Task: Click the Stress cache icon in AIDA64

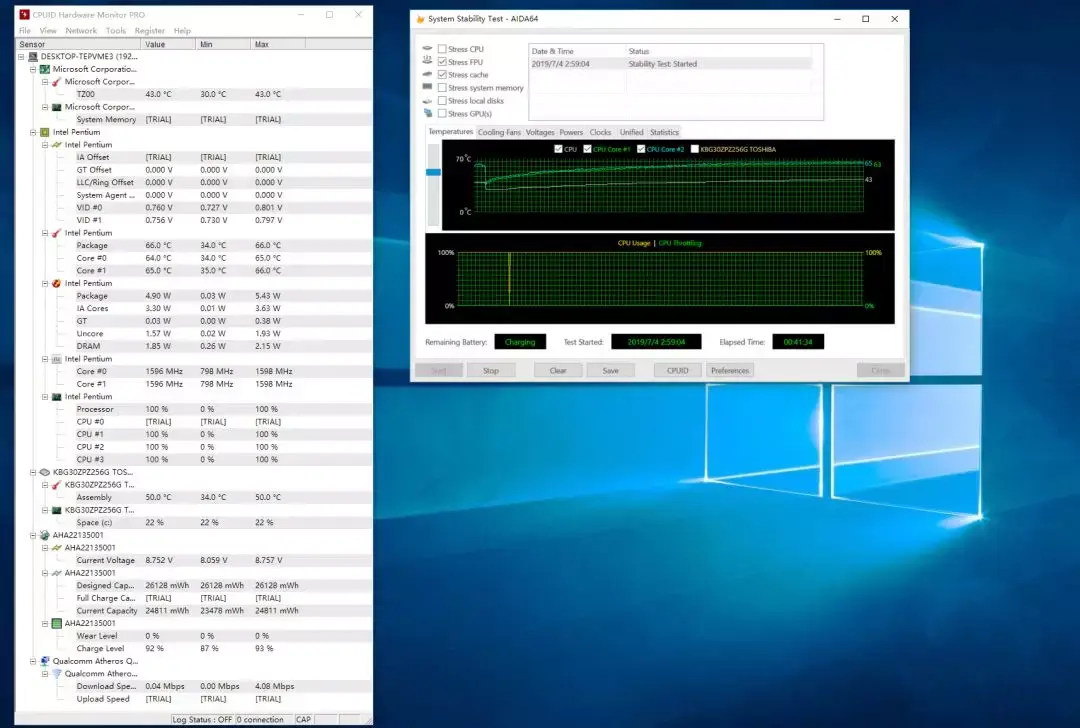Action: point(427,74)
